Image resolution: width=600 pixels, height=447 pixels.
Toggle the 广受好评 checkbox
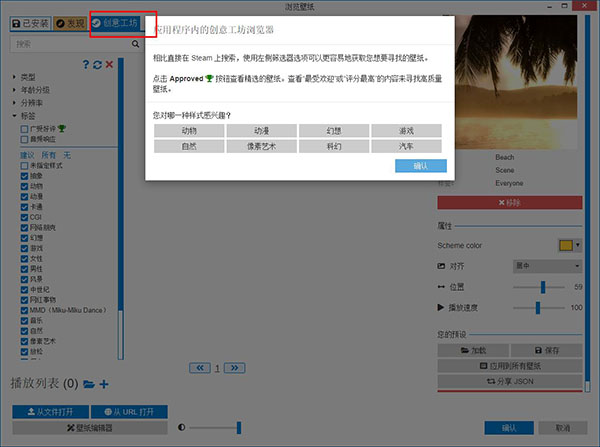coord(25,128)
